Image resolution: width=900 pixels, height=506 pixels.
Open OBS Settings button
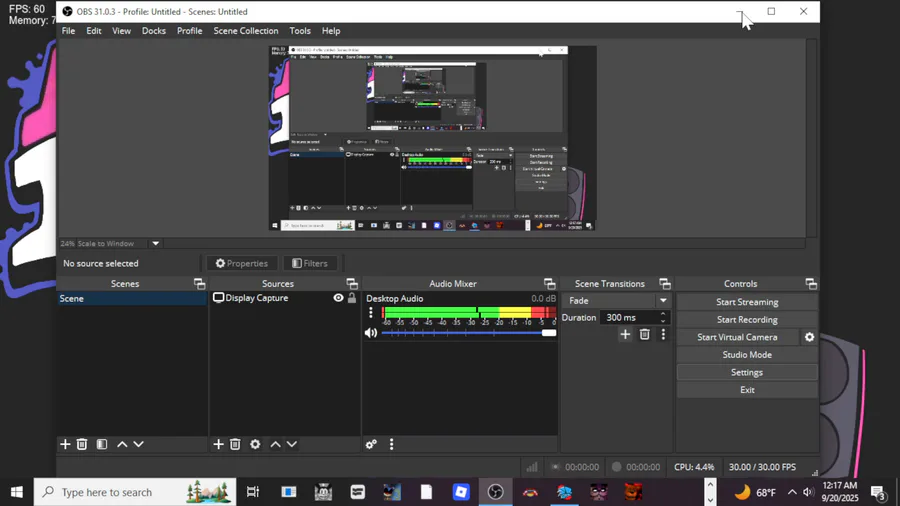(747, 372)
